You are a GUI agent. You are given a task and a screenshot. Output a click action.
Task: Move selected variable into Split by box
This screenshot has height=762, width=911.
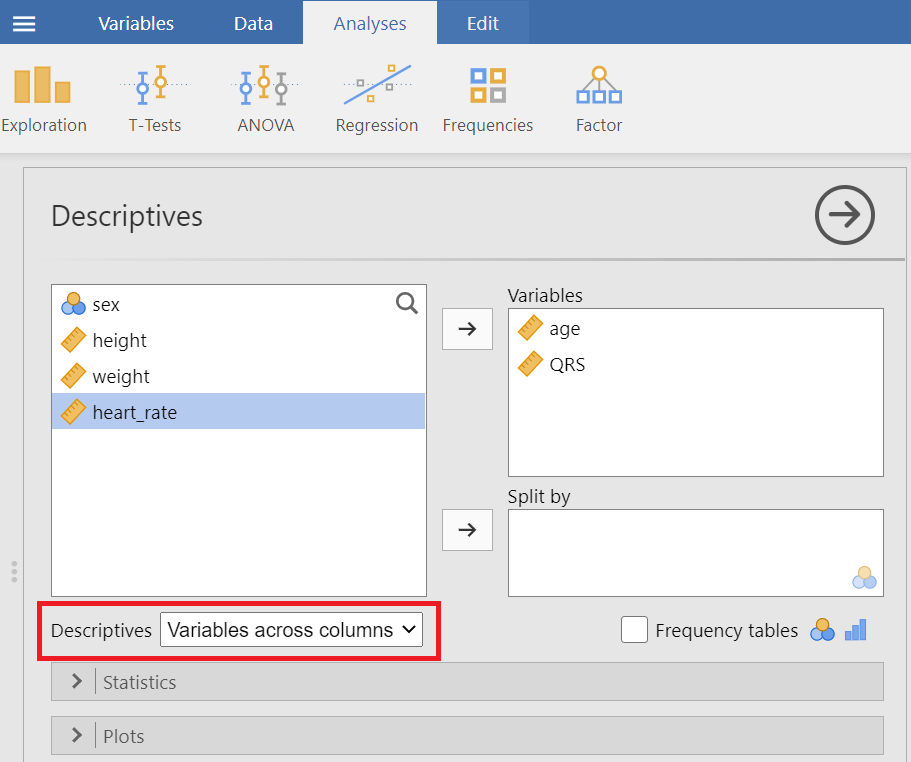pyautogui.click(x=467, y=530)
